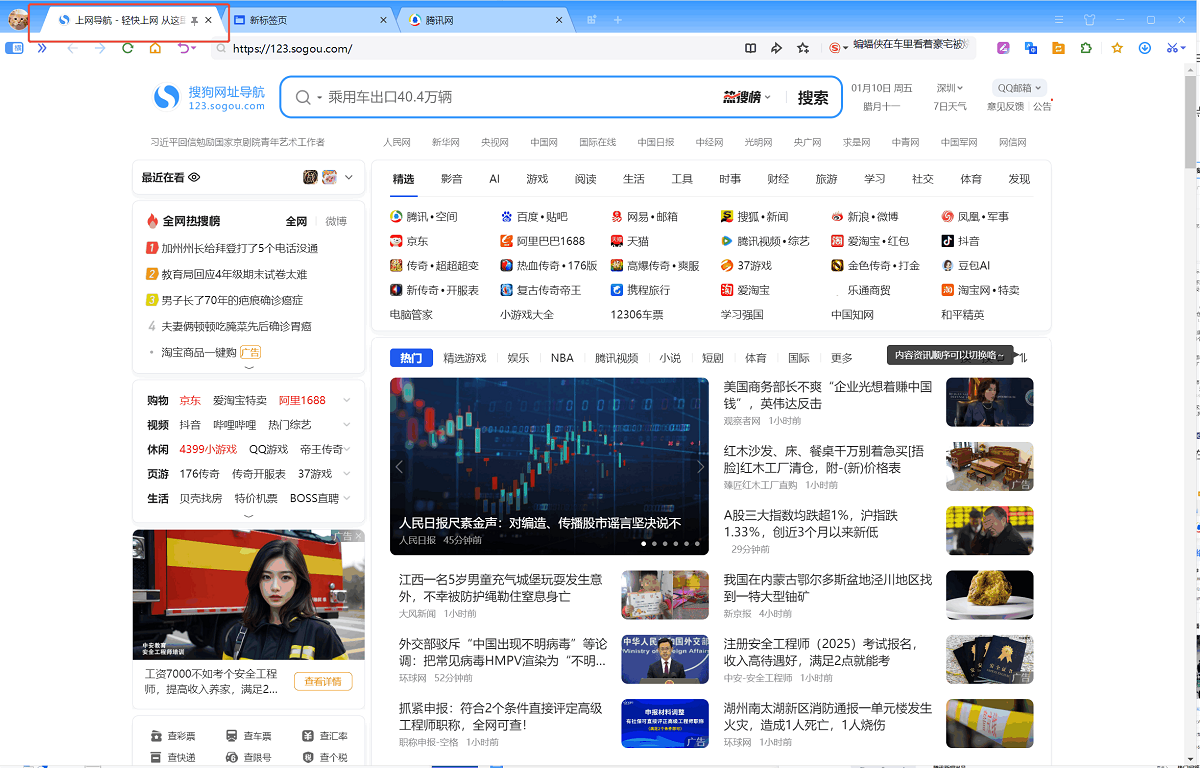Click the user avatar in the title bar

(17, 19)
